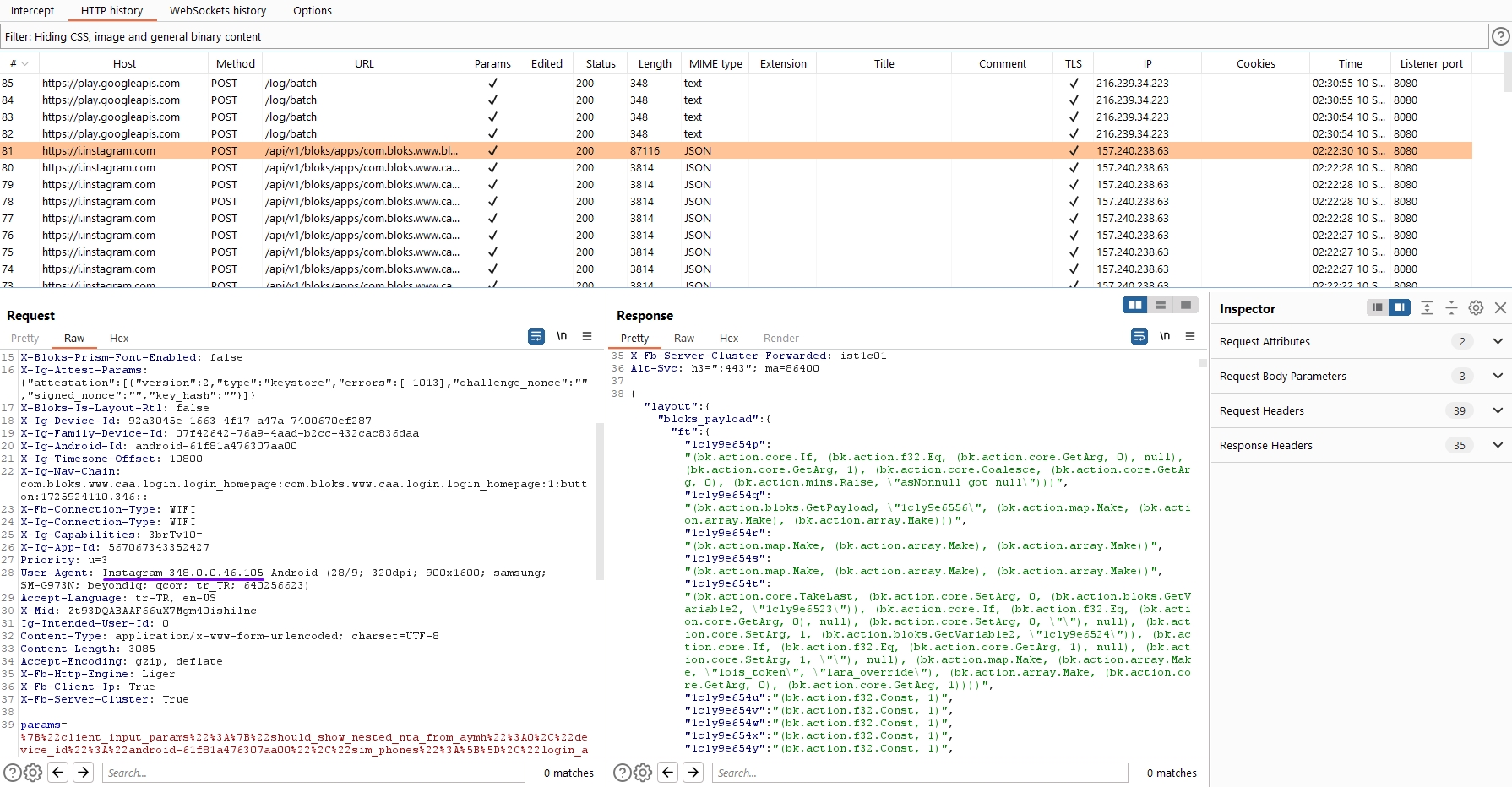Sort by Listener port column header
The image size is (1512, 787).
coord(1431,63)
